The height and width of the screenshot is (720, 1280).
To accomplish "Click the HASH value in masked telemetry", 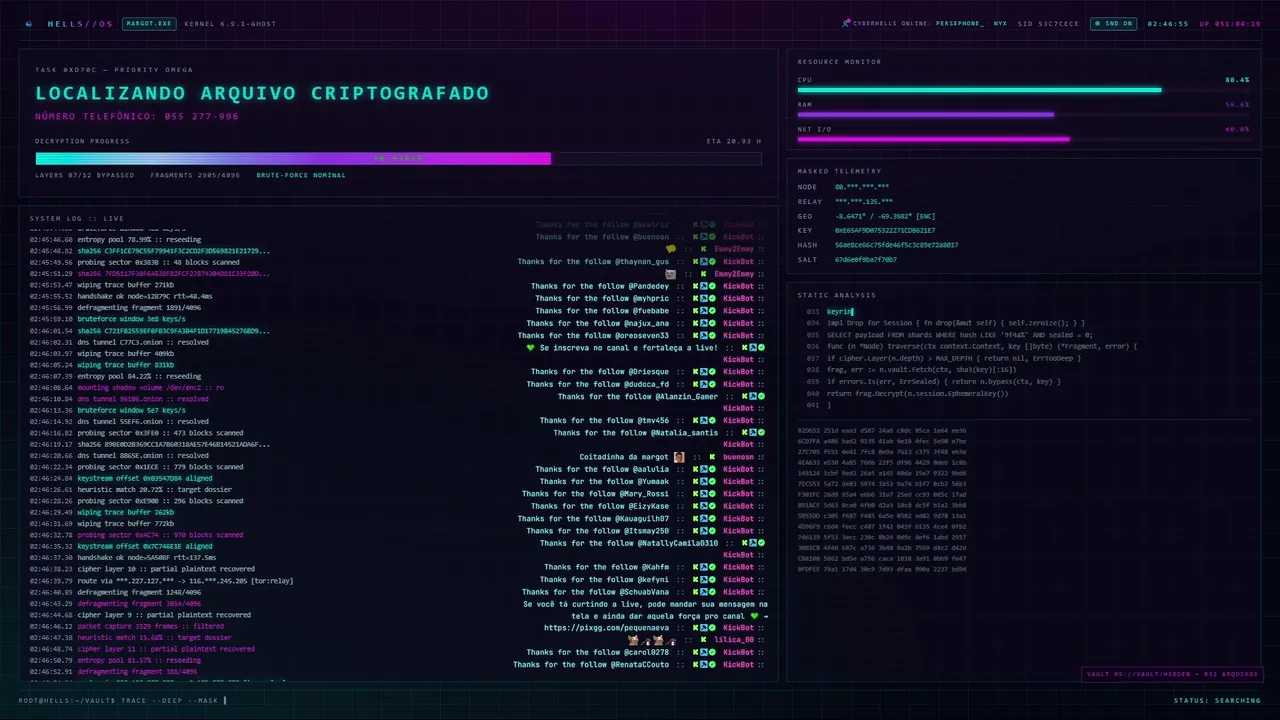I will (896, 245).
